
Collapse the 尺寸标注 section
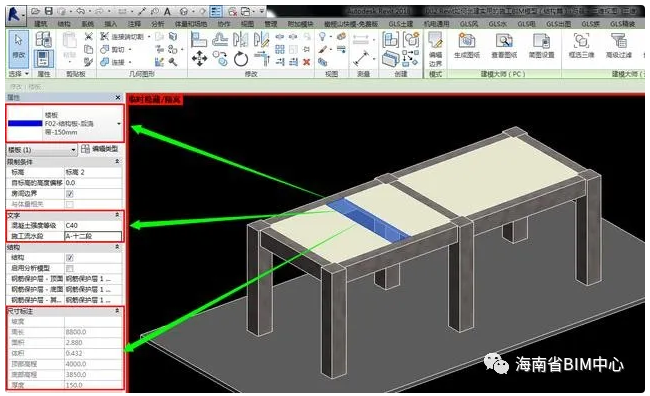click(117, 311)
